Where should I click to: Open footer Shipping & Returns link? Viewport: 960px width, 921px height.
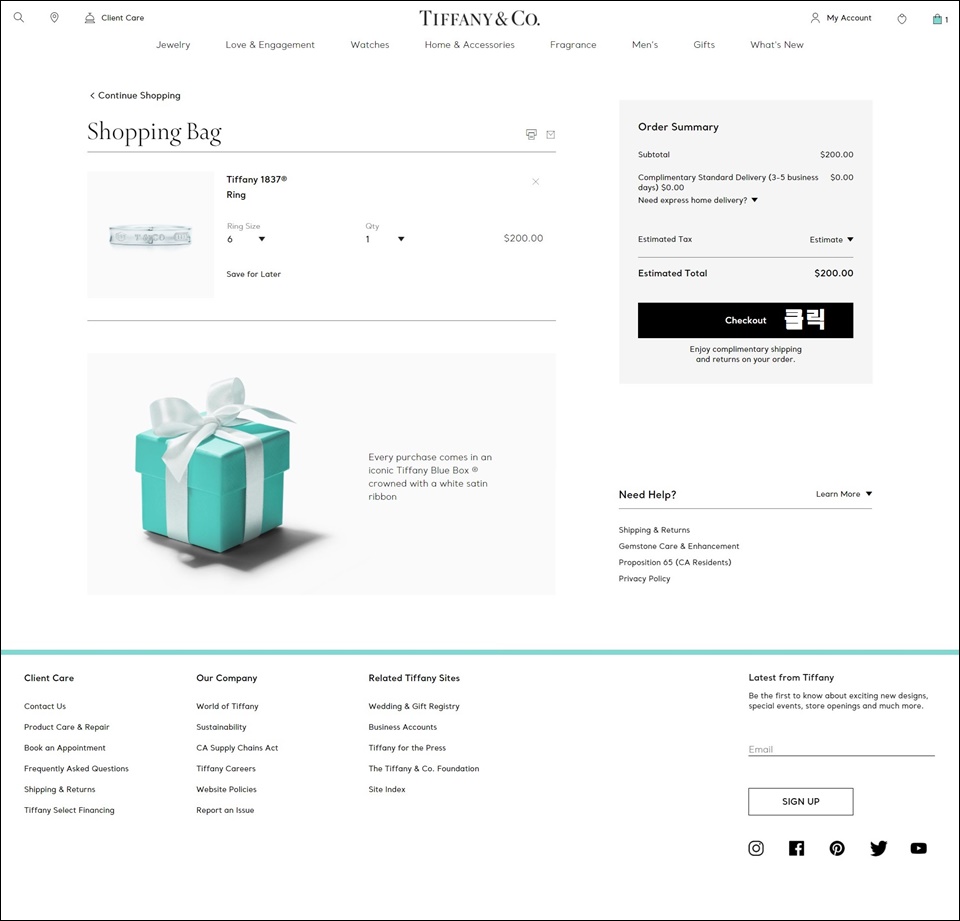pyautogui.click(x=59, y=790)
